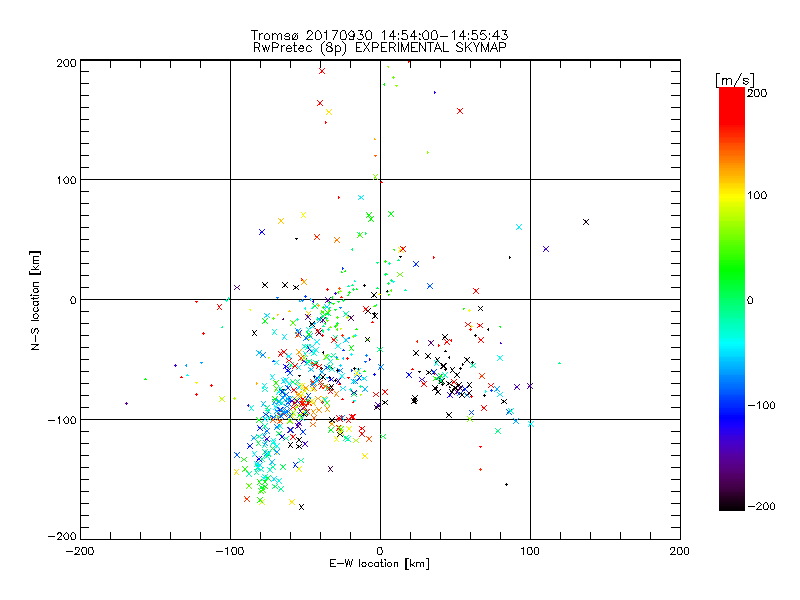This screenshot has width=800, height=600.
Task: Click the N-S axis '-200' tick label
Action: point(62,536)
